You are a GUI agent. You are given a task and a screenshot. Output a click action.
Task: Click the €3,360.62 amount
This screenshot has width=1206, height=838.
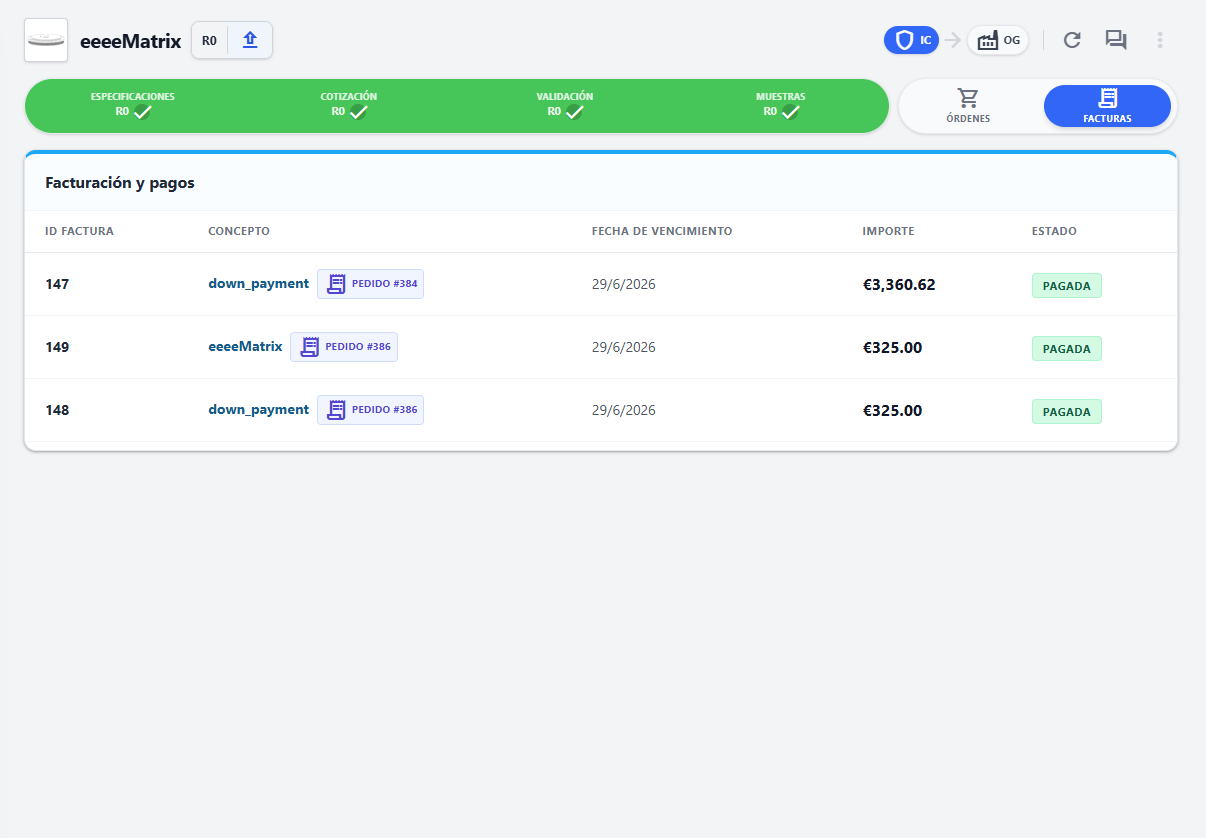899,285
